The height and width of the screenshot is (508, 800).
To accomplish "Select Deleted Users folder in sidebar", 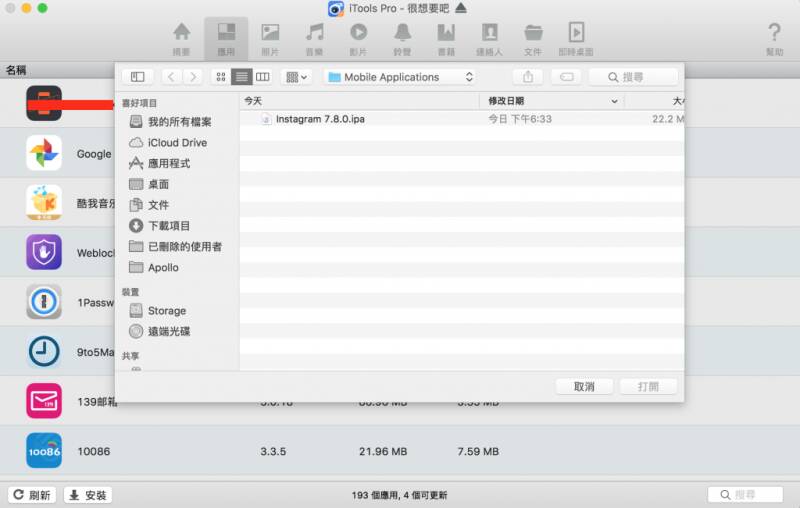I will pyautogui.click(x=176, y=247).
